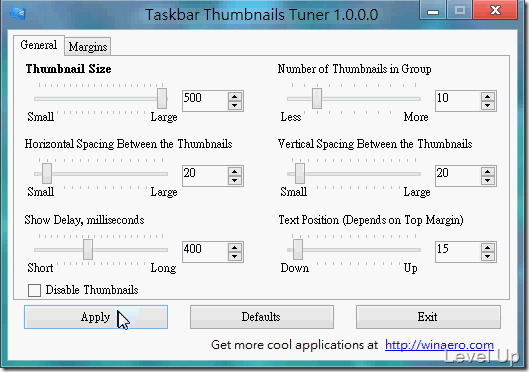Click the Defaults button

(x=262, y=317)
